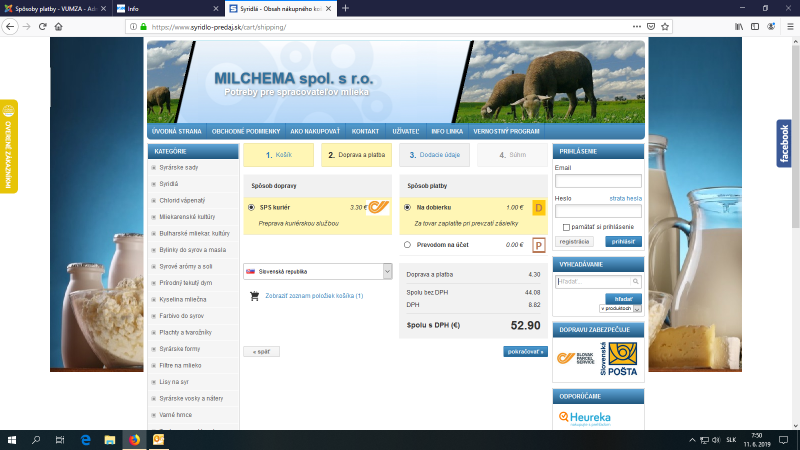Click the search magnifier in Hľadať field
This screenshot has height=450, width=800.
coord(635,282)
